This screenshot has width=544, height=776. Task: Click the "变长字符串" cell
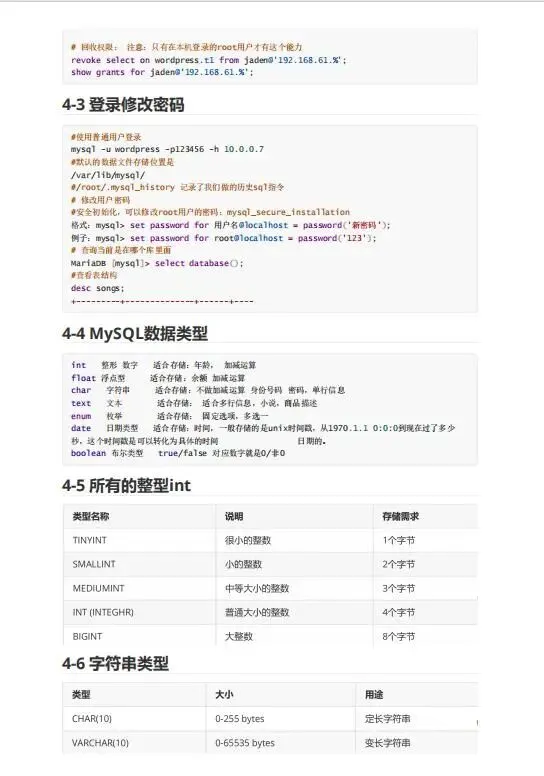coord(388,743)
